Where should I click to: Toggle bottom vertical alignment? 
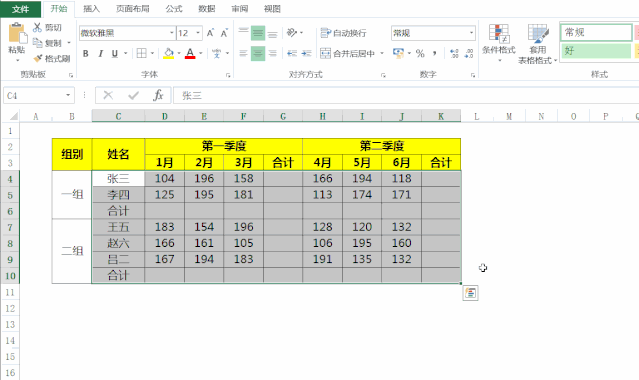pos(272,33)
